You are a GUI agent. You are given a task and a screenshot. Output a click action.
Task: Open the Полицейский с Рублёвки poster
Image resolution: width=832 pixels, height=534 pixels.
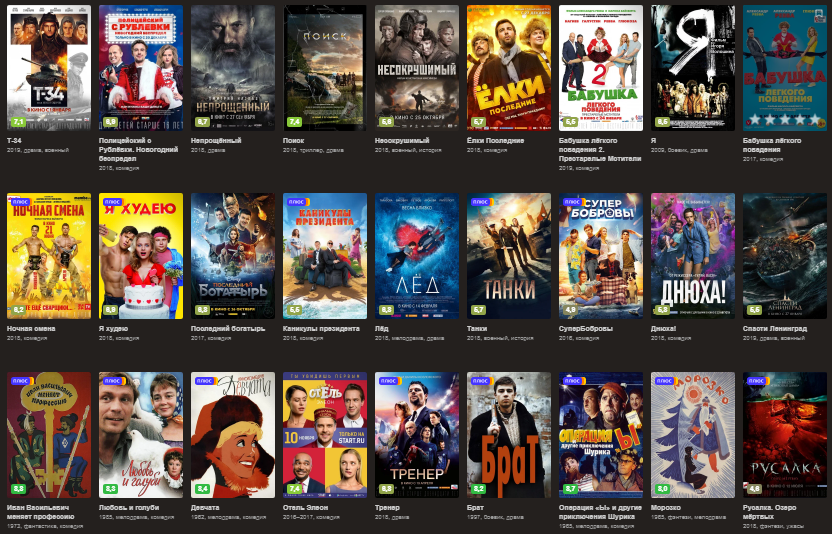141,68
